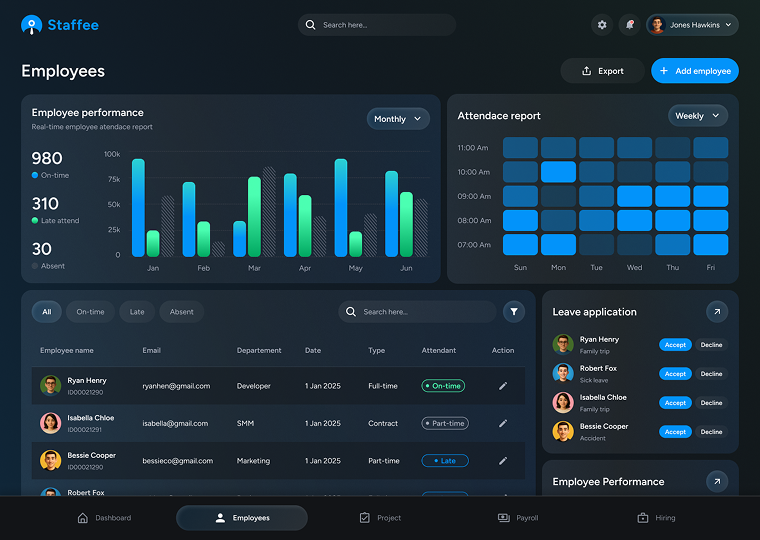
Task: Click isabella@gmail.com email cell
Action: 175,423
